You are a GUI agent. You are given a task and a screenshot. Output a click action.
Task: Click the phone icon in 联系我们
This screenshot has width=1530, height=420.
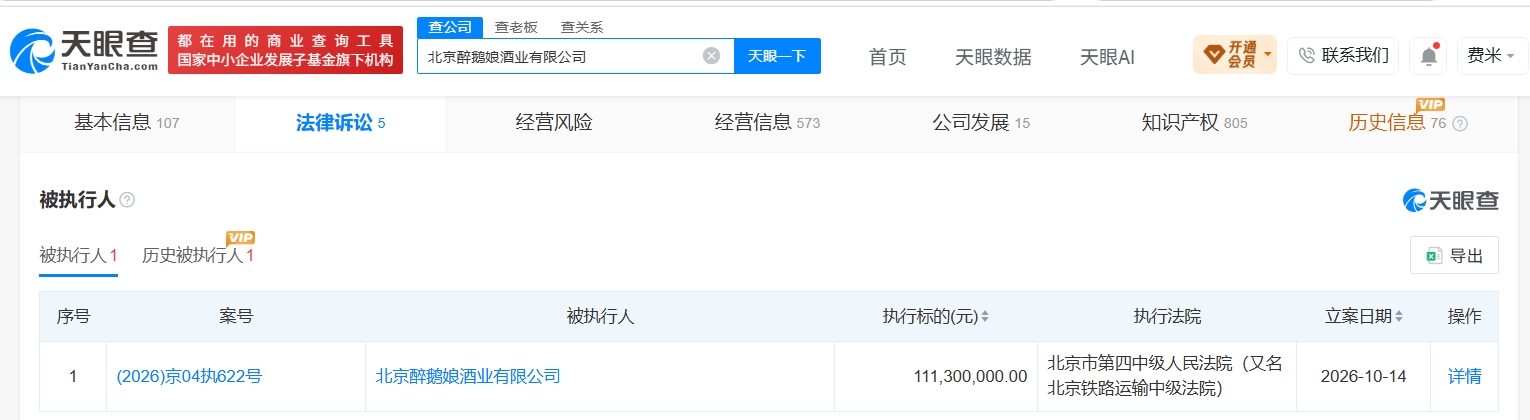pos(1306,56)
